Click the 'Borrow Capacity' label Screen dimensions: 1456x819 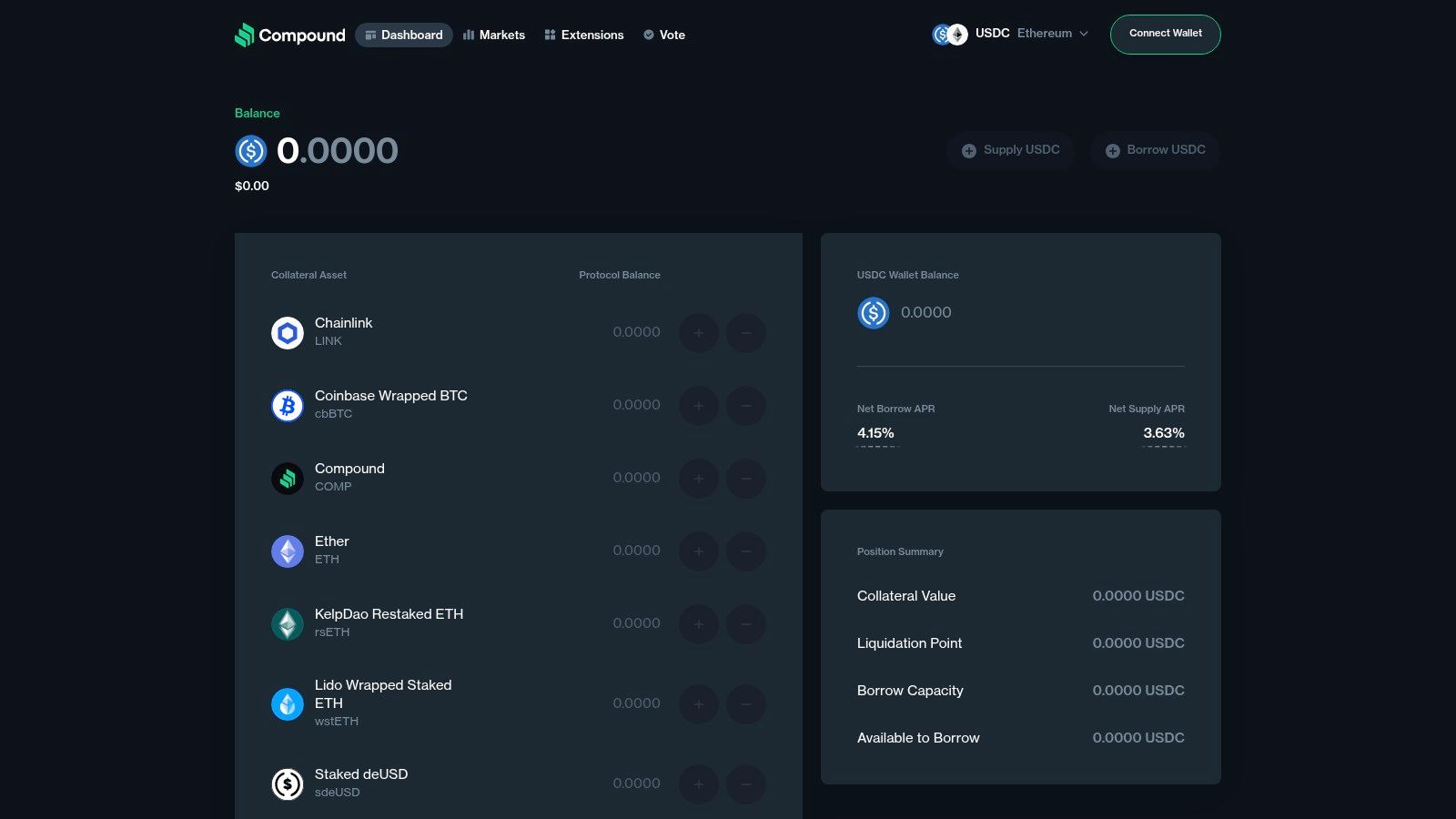pos(910,691)
